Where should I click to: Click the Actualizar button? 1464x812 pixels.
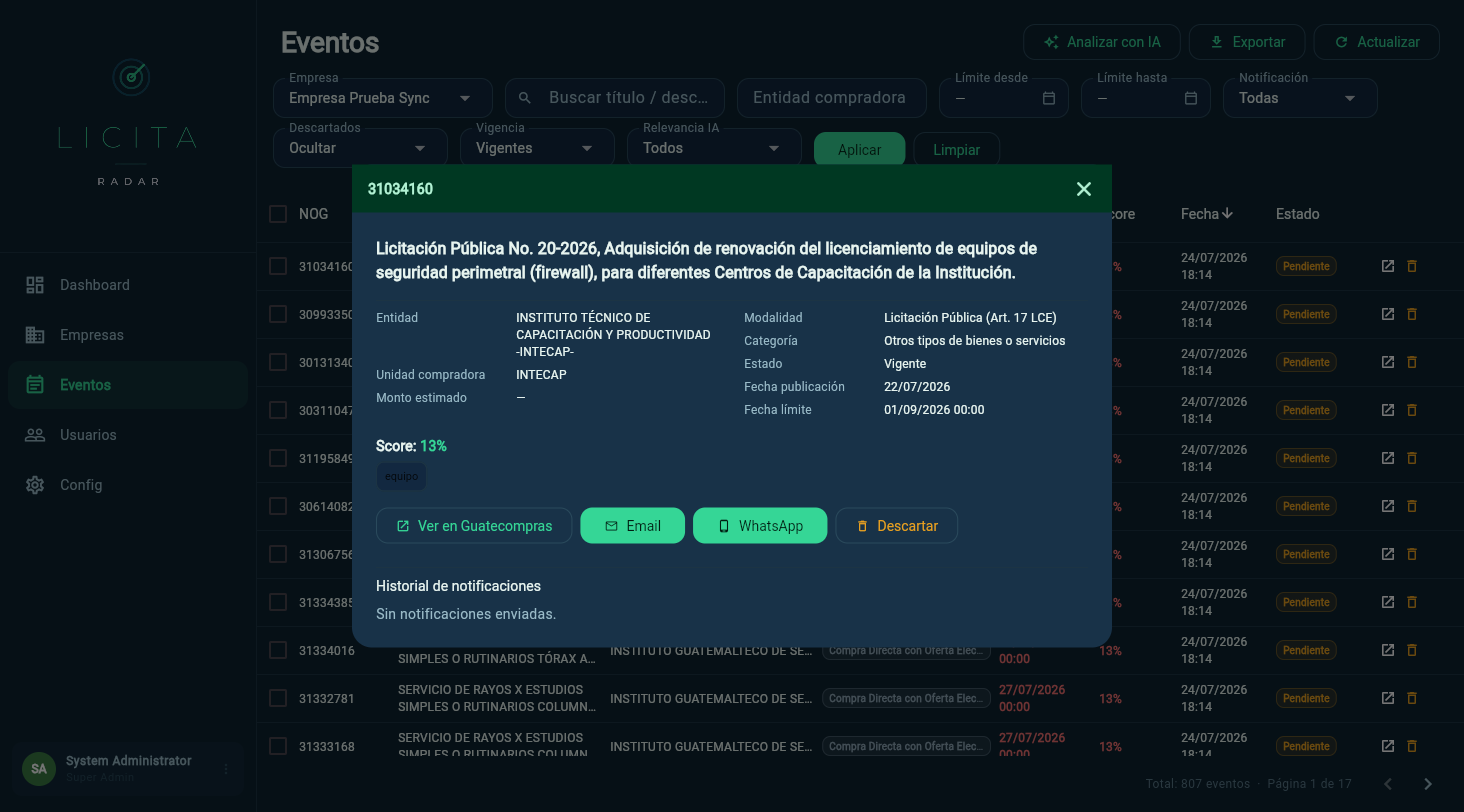[x=1376, y=42]
